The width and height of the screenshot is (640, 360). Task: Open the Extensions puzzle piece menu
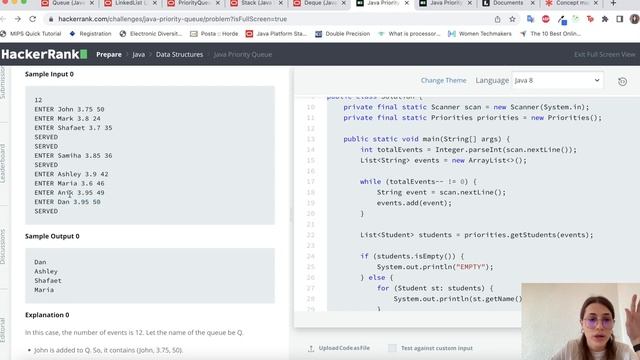point(605,19)
